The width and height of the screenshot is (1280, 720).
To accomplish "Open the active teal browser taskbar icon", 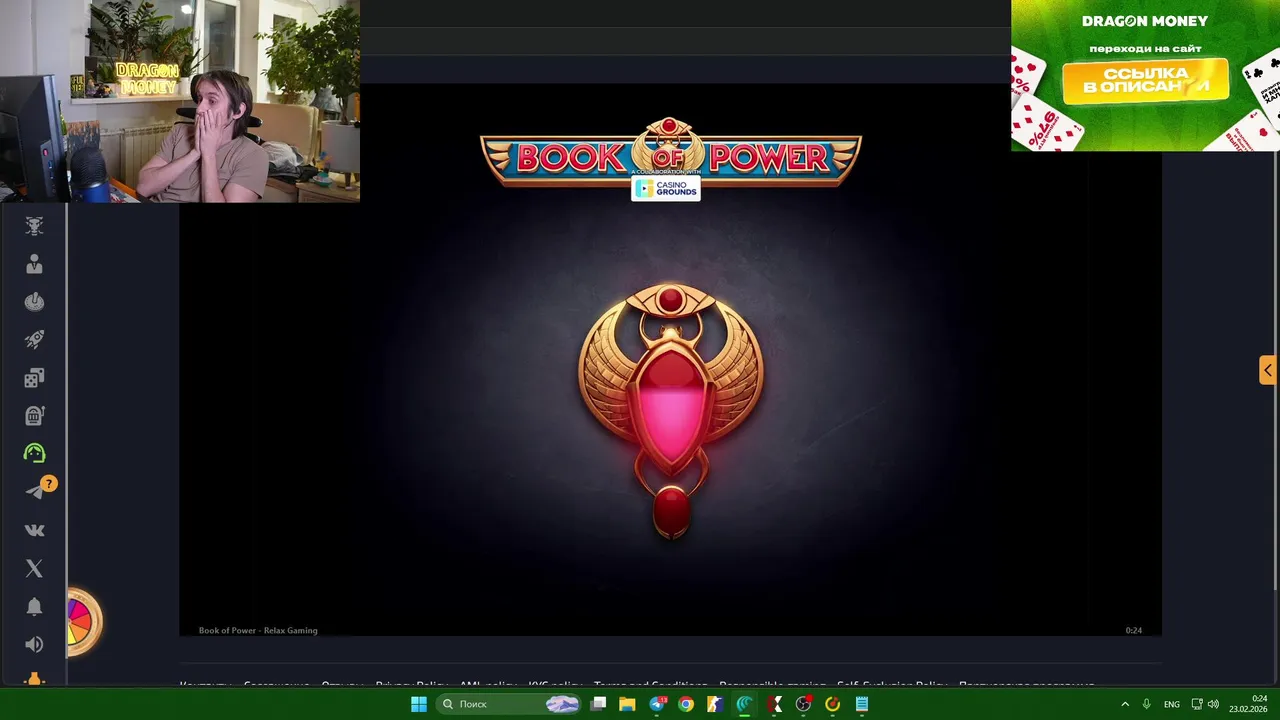I will 744,704.
